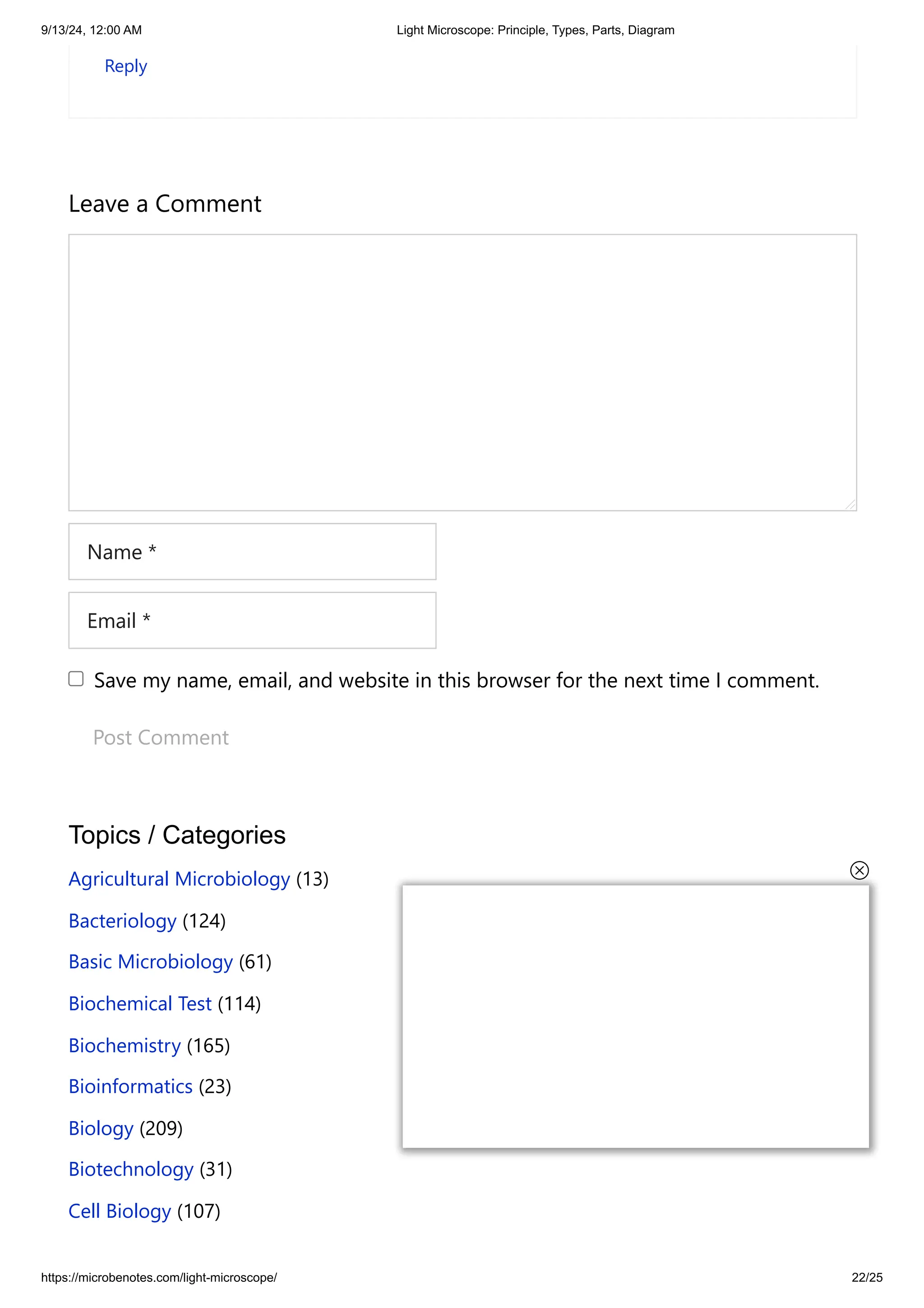Click the microbenotes page URL in footer
The image size is (924, 1308).
pyautogui.click(x=159, y=1277)
